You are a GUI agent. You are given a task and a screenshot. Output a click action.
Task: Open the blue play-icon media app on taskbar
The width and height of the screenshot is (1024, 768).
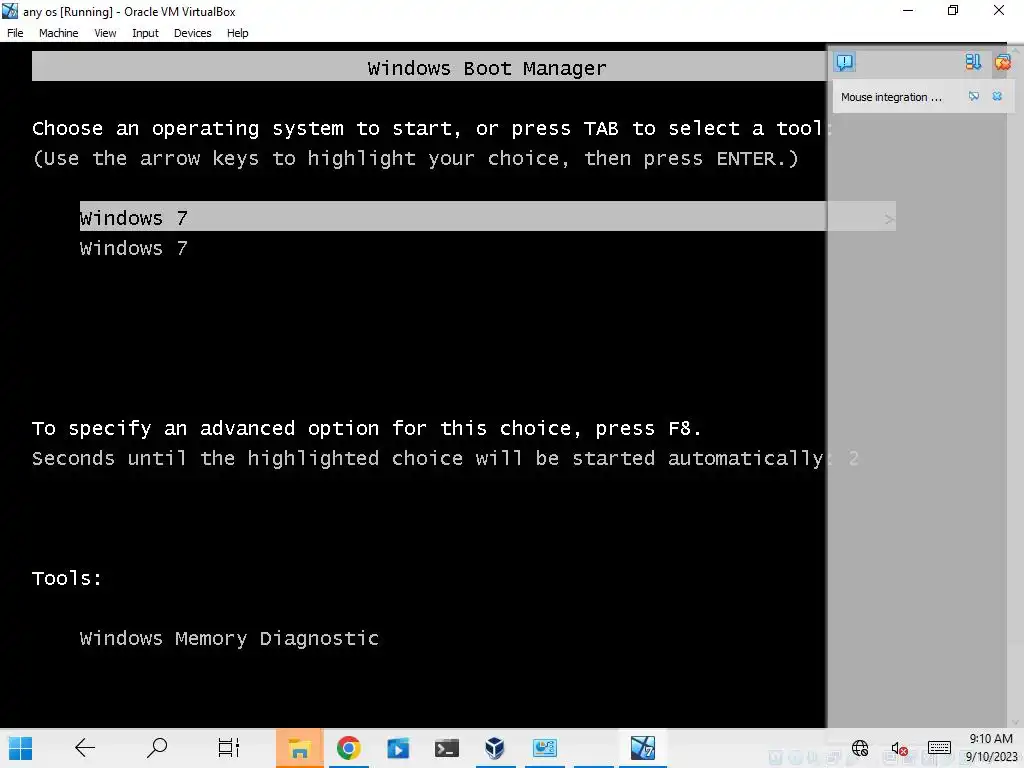coord(398,748)
